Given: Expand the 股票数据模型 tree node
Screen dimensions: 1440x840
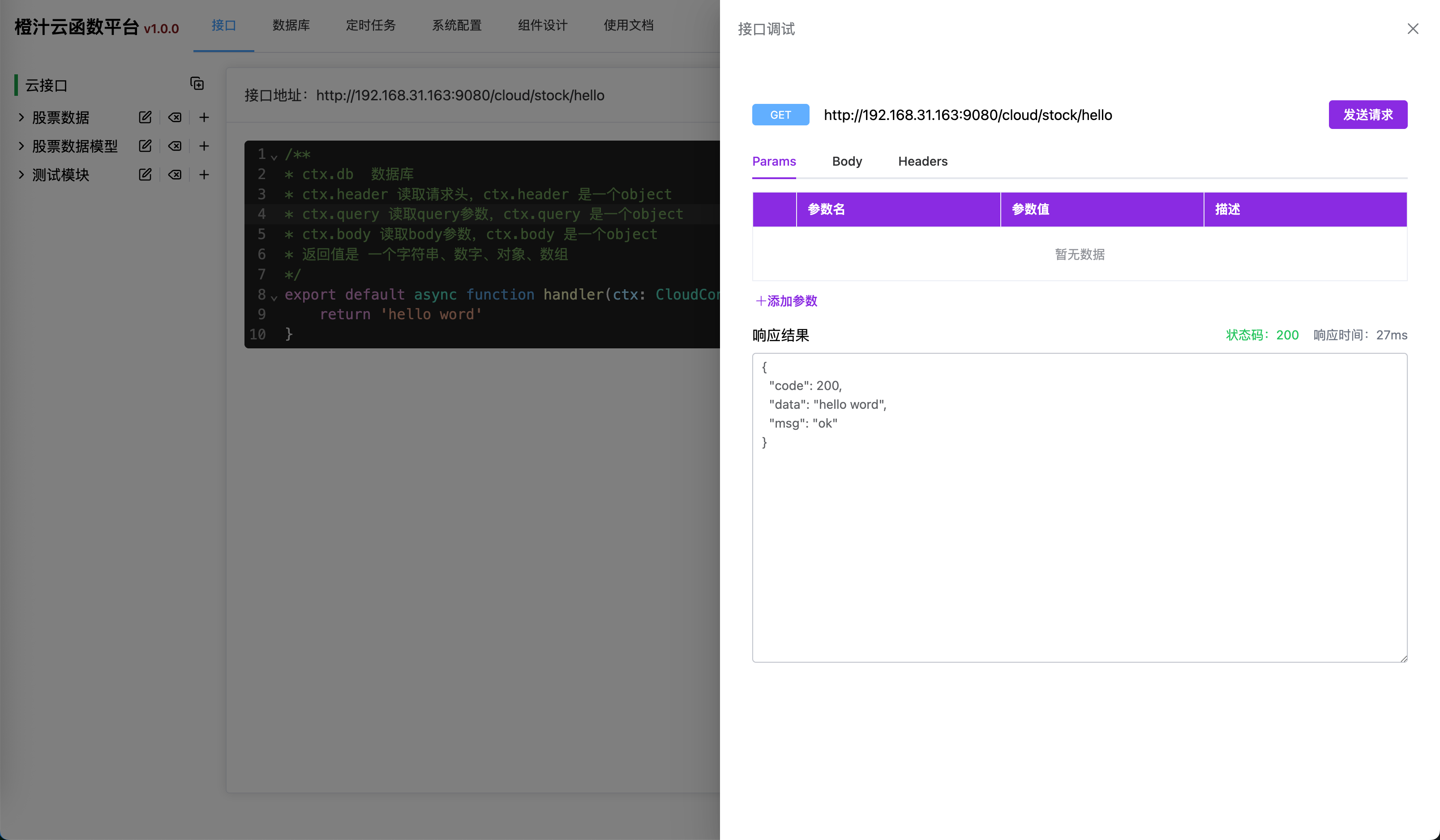Looking at the screenshot, I should [x=21, y=146].
